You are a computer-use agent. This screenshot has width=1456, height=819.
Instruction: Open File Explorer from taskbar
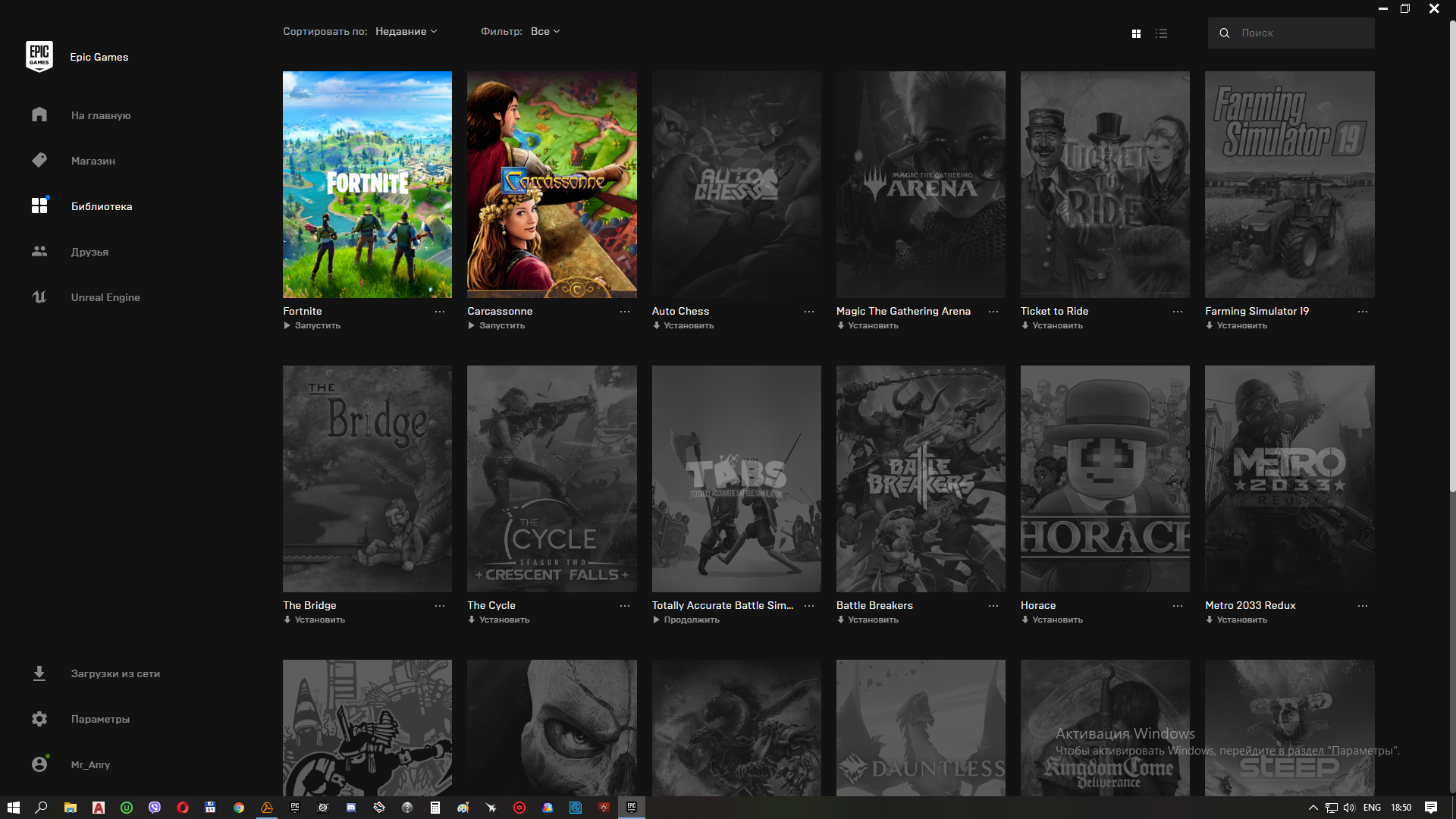point(70,808)
